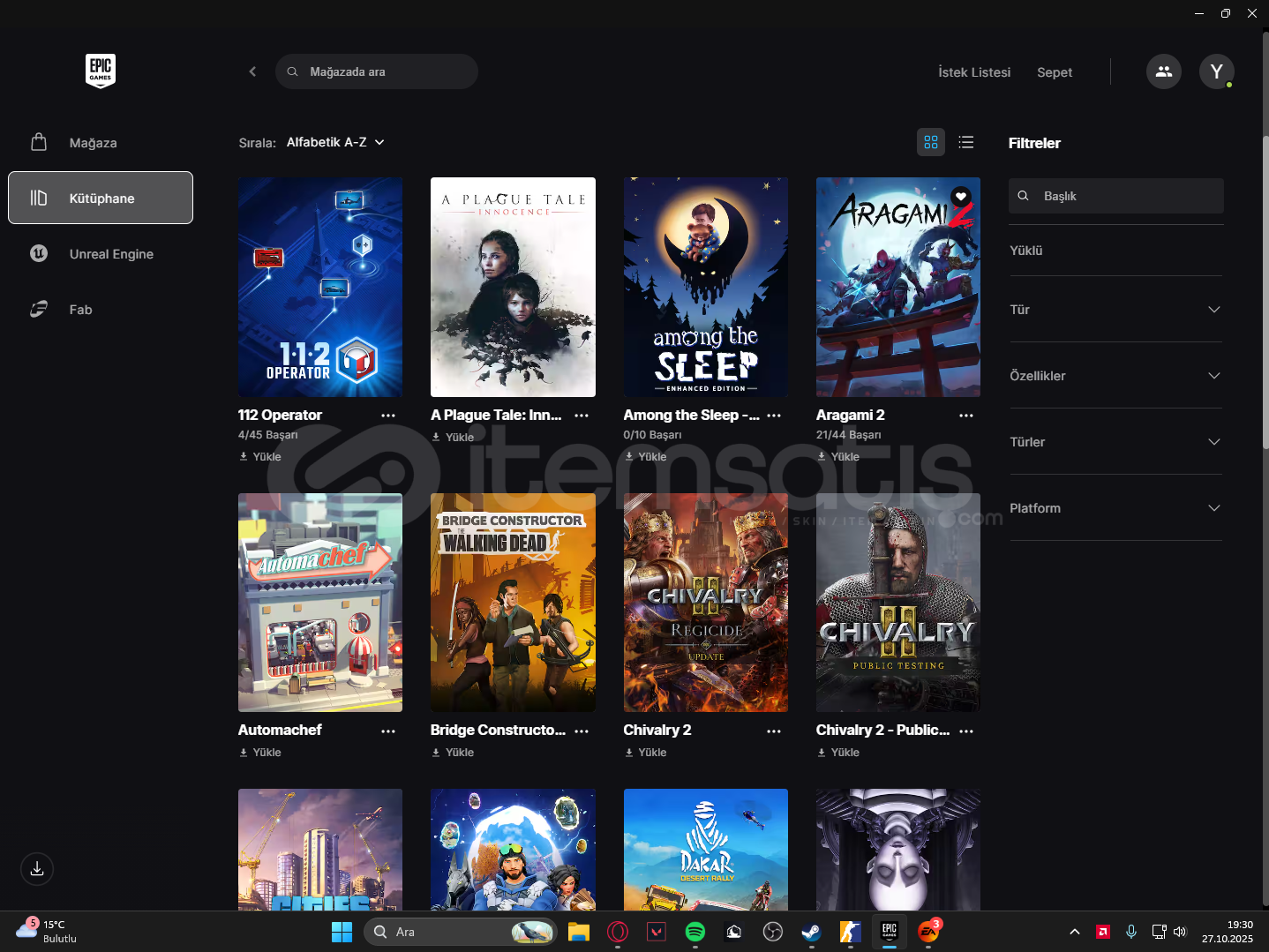
Task: Open the Y profile avatar
Action: coord(1217,71)
